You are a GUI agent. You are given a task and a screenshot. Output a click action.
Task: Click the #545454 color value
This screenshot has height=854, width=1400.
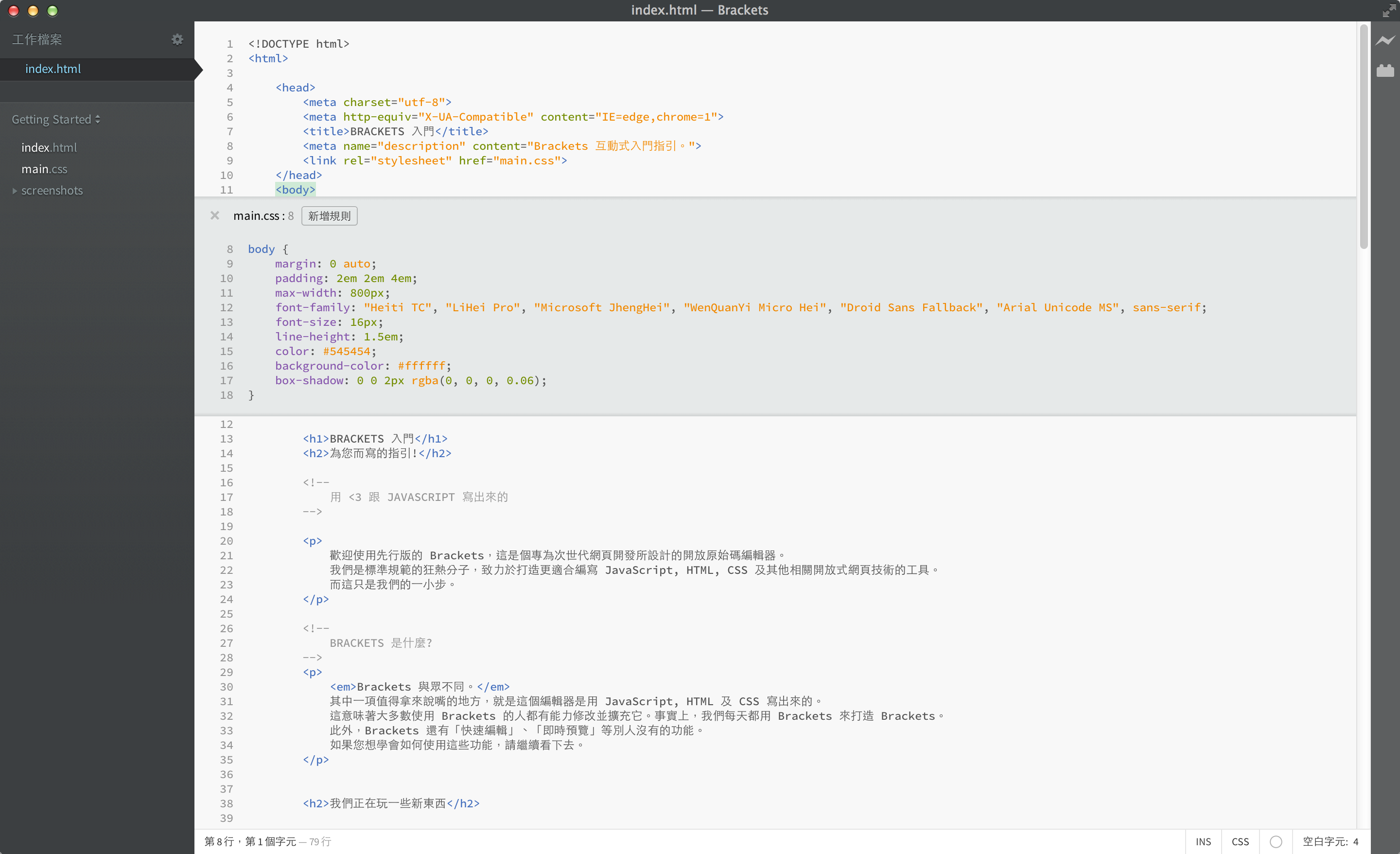pos(347,352)
